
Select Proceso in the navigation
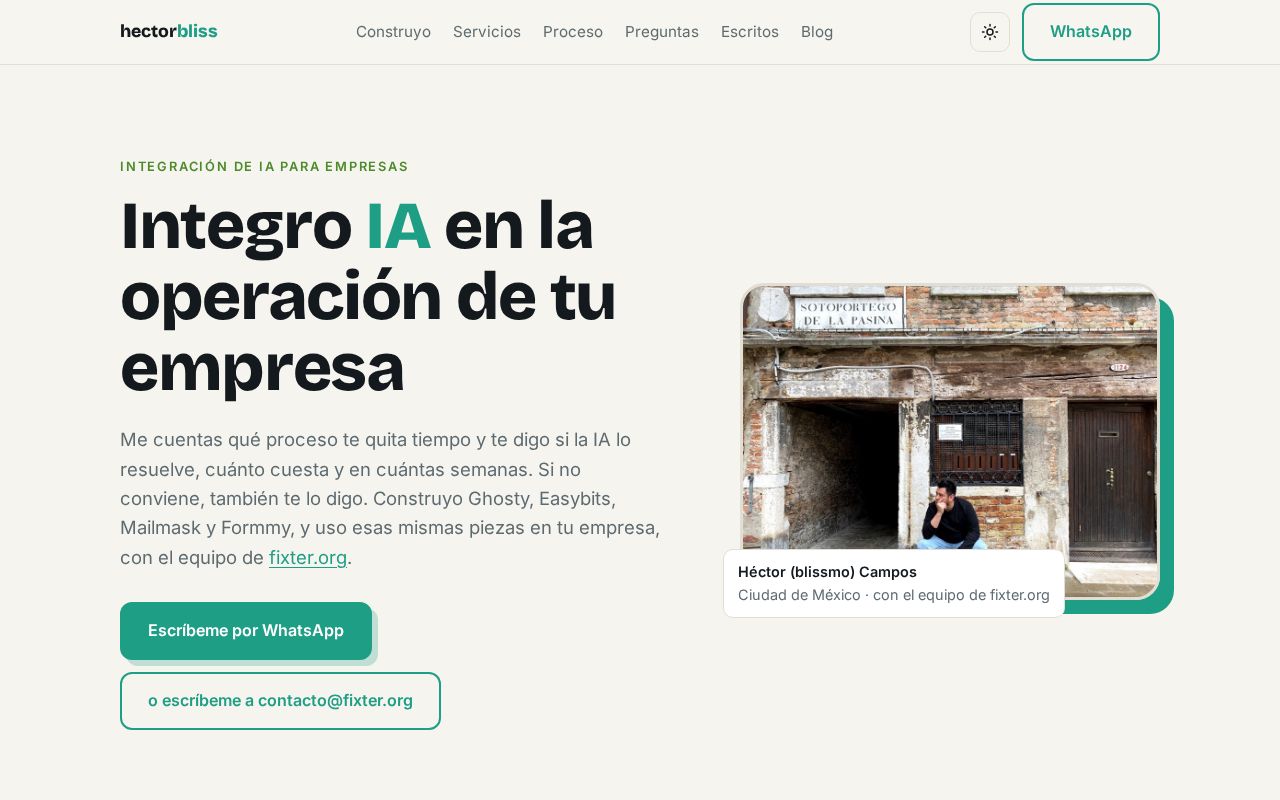573,32
